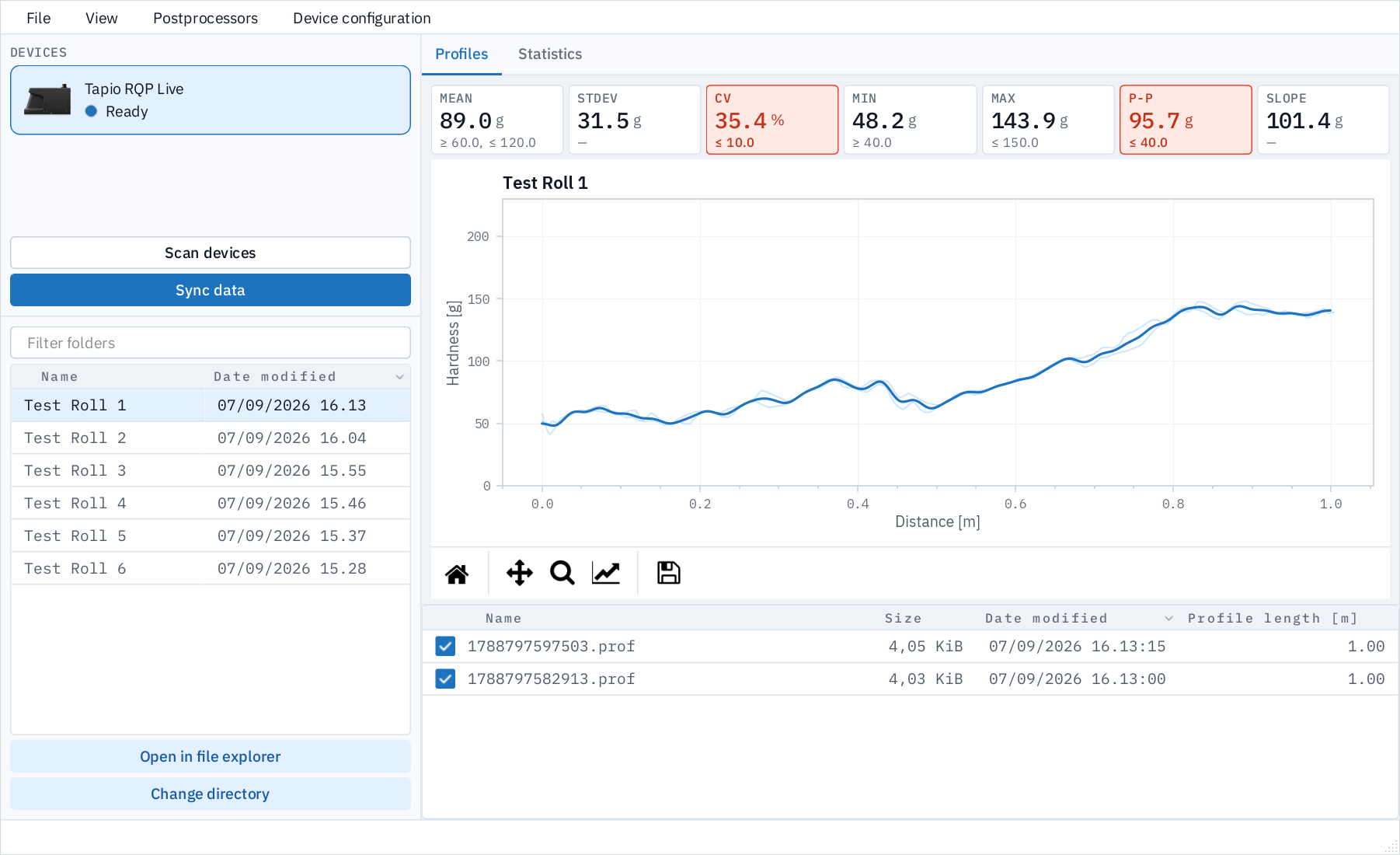Open the Device configuration menu
This screenshot has height=855, width=1400.
click(x=362, y=18)
